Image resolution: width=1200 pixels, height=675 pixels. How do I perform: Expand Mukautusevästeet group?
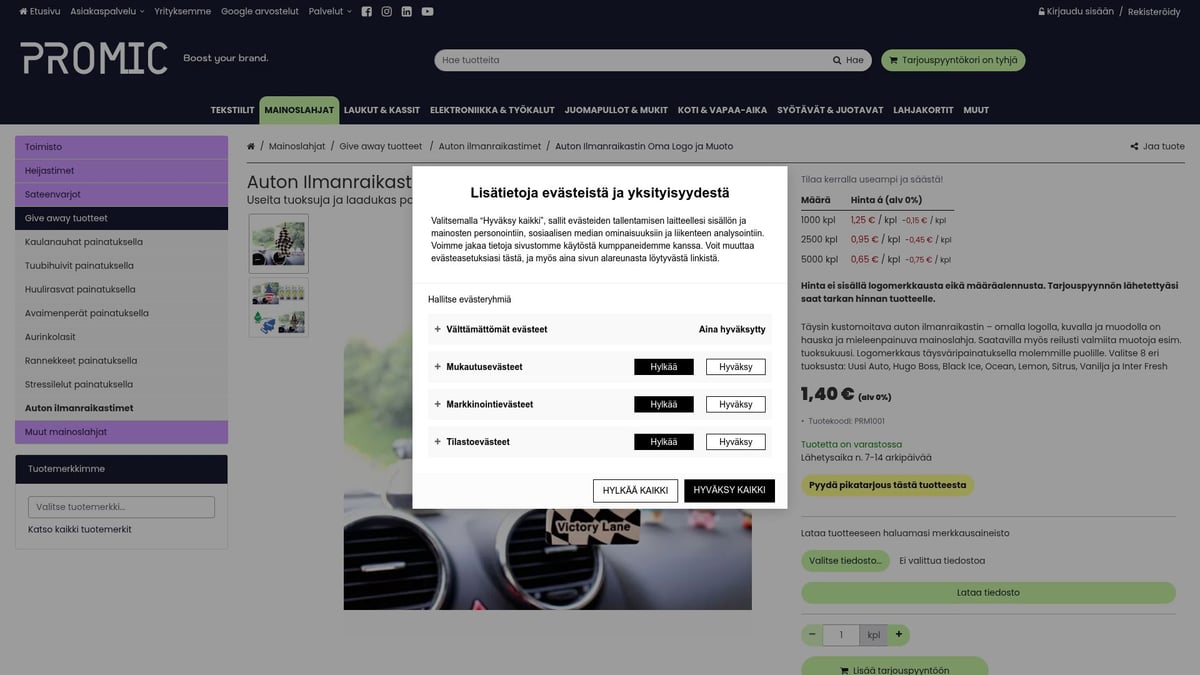tap(478, 367)
